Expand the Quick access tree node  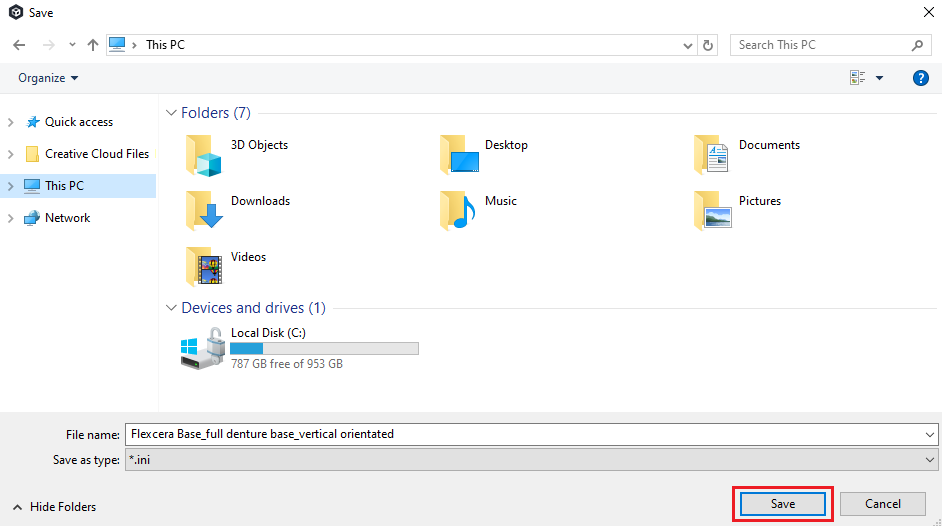click(10, 122)
